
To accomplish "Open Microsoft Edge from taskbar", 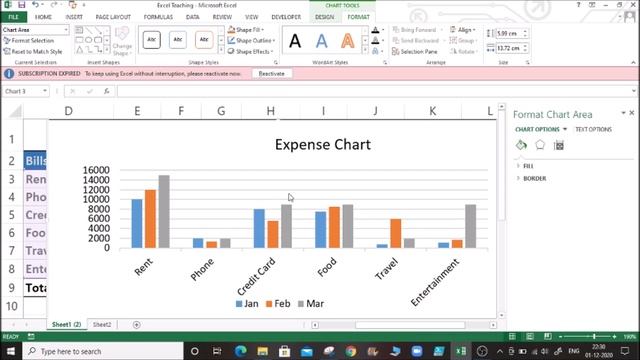I will click(240, 351).
